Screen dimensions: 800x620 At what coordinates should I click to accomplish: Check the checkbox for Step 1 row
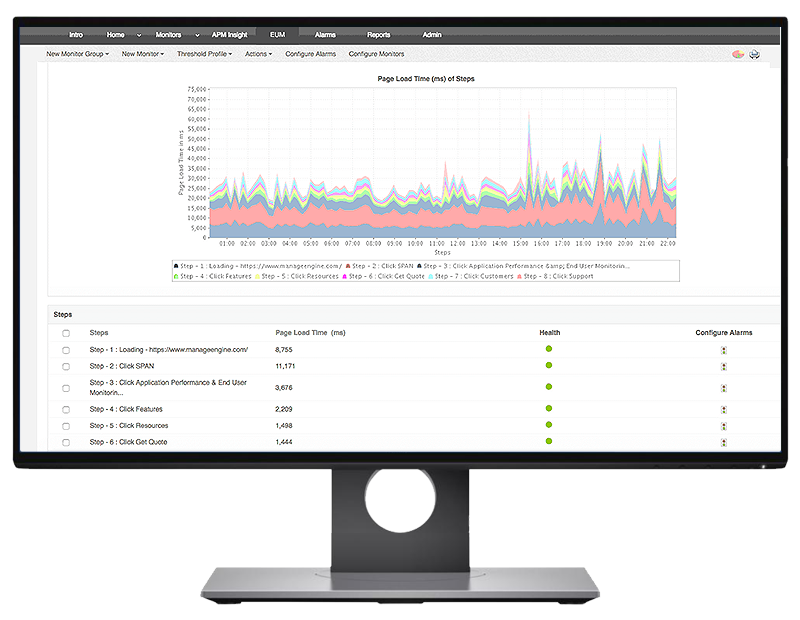(x=65, y=350)
